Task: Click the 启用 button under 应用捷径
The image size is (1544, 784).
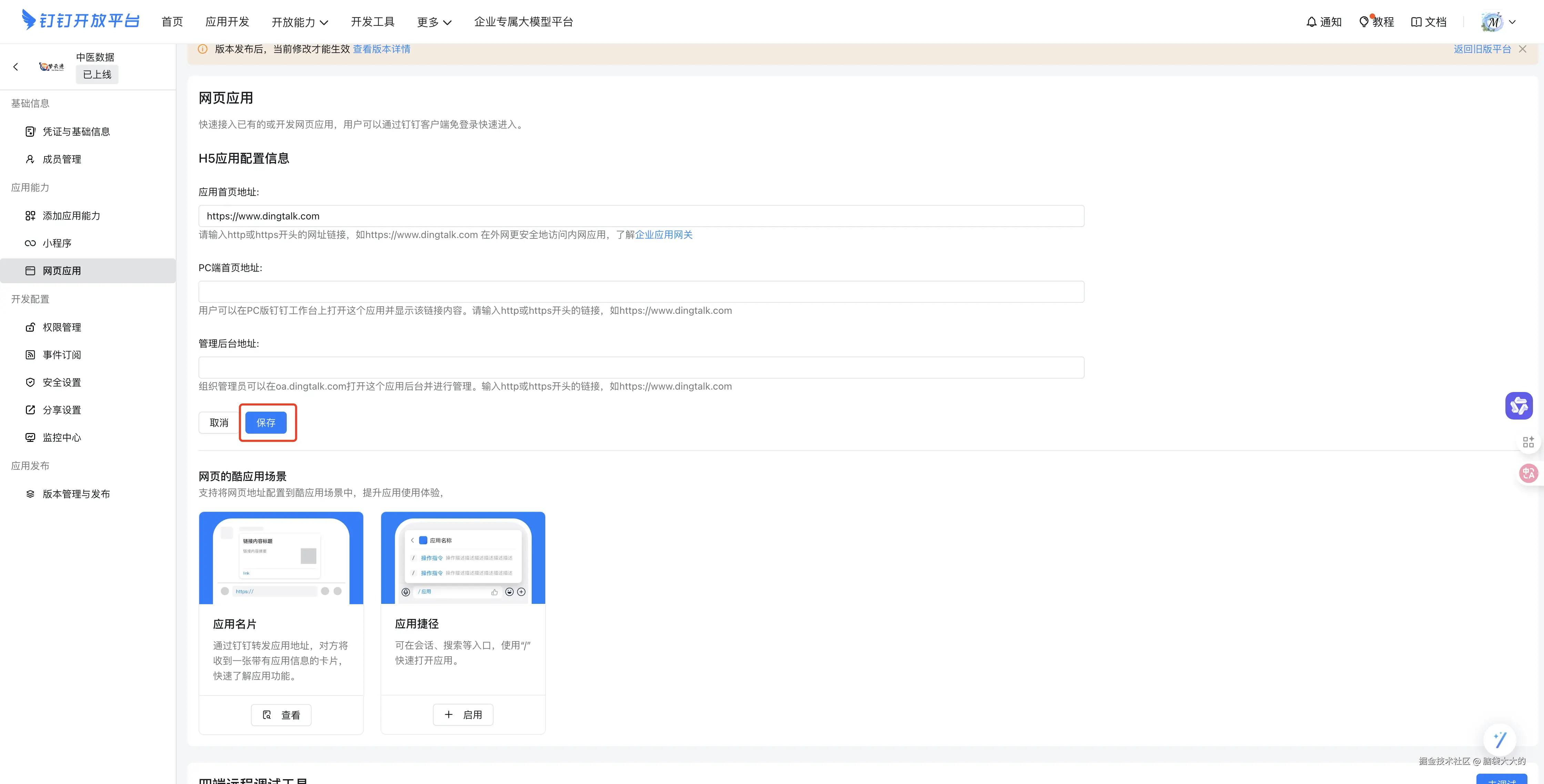Action: coord(463,714)
